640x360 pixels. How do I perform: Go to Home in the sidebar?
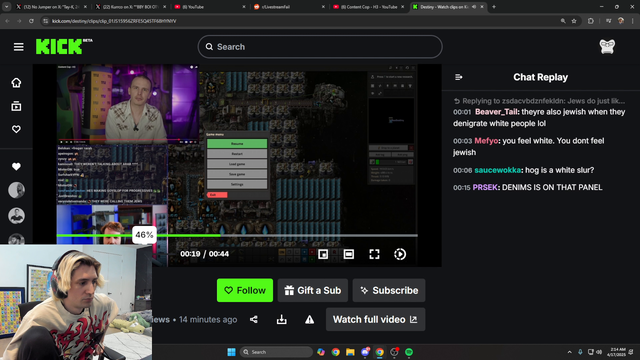click(16, 83)
